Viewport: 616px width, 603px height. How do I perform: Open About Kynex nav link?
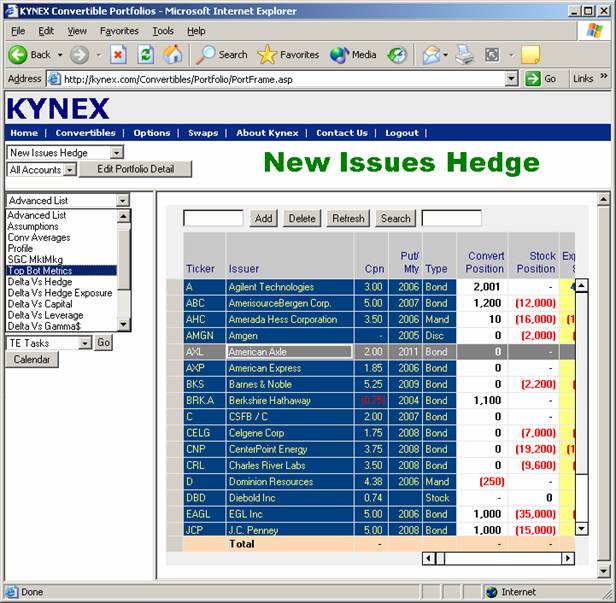point(267,133)
